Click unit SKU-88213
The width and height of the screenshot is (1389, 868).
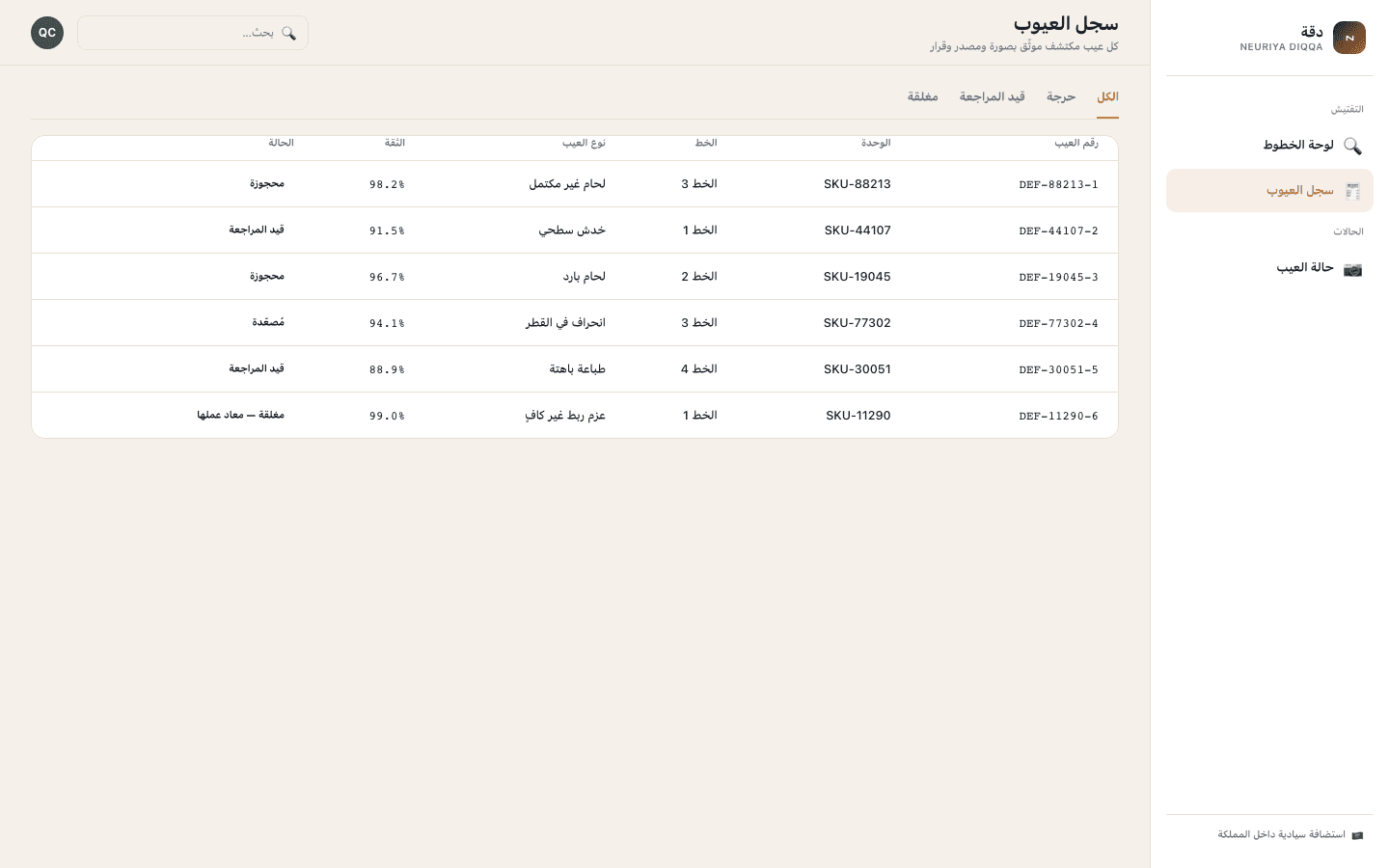tap(858, 184)
